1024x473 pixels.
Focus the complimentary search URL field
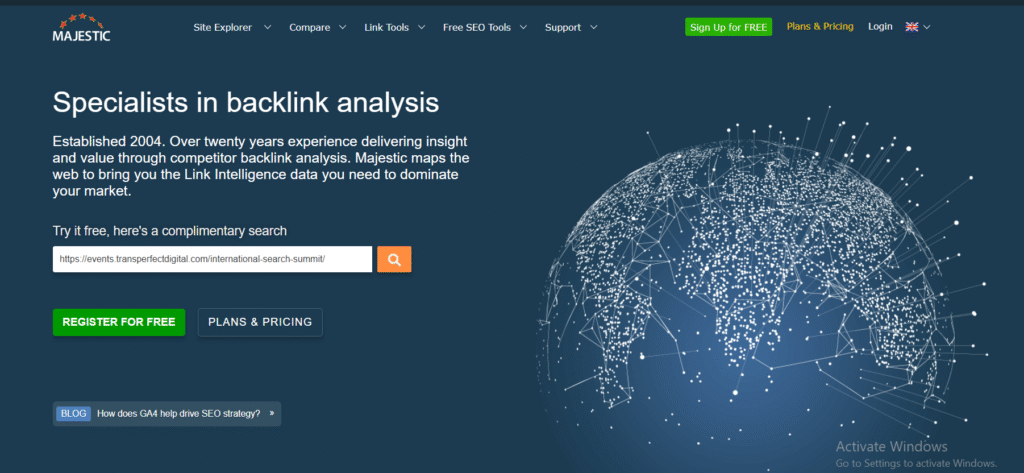(212, 259)
